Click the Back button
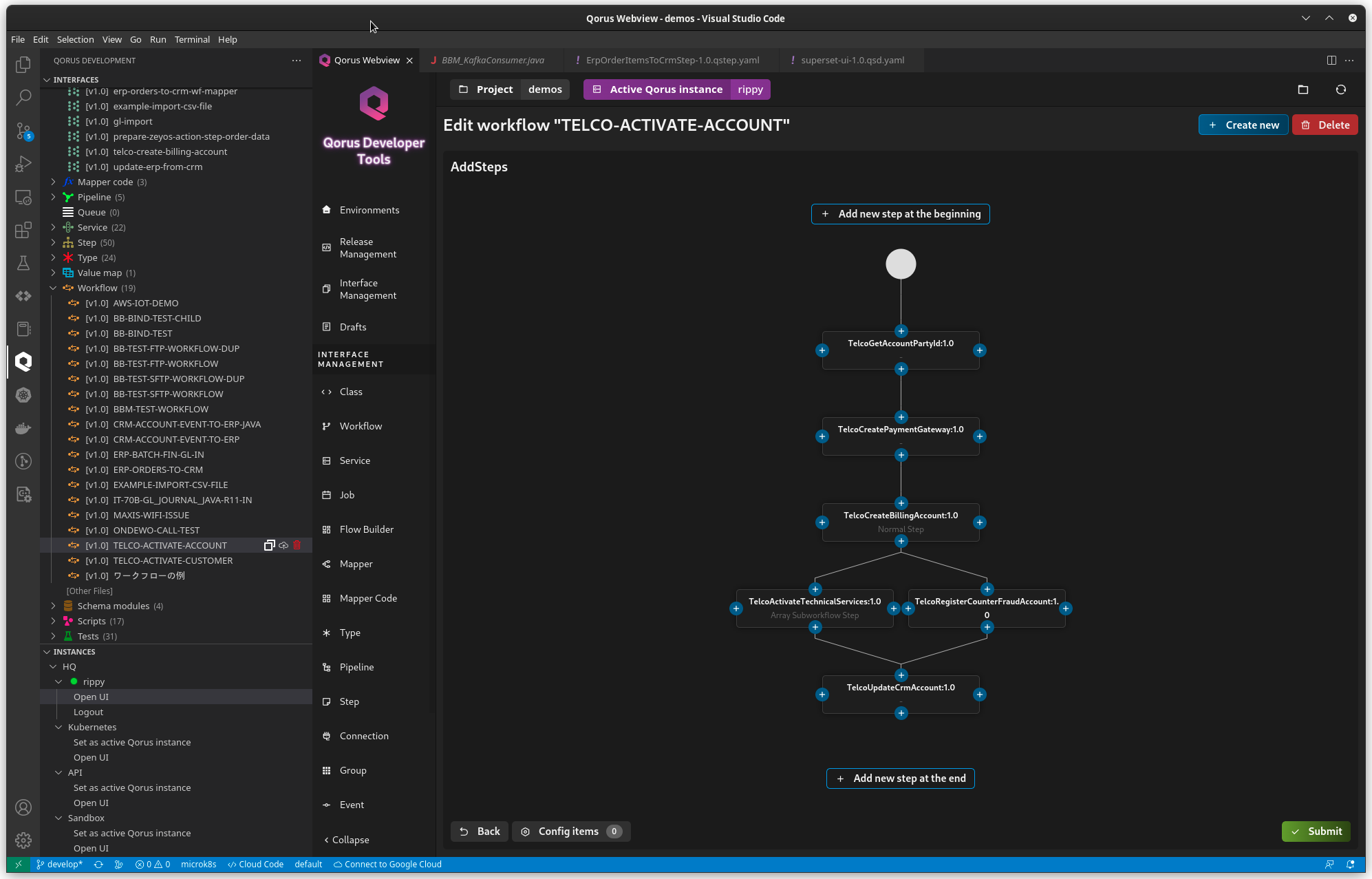Viewport: 1372px width, 879px height. click(480, 832)
